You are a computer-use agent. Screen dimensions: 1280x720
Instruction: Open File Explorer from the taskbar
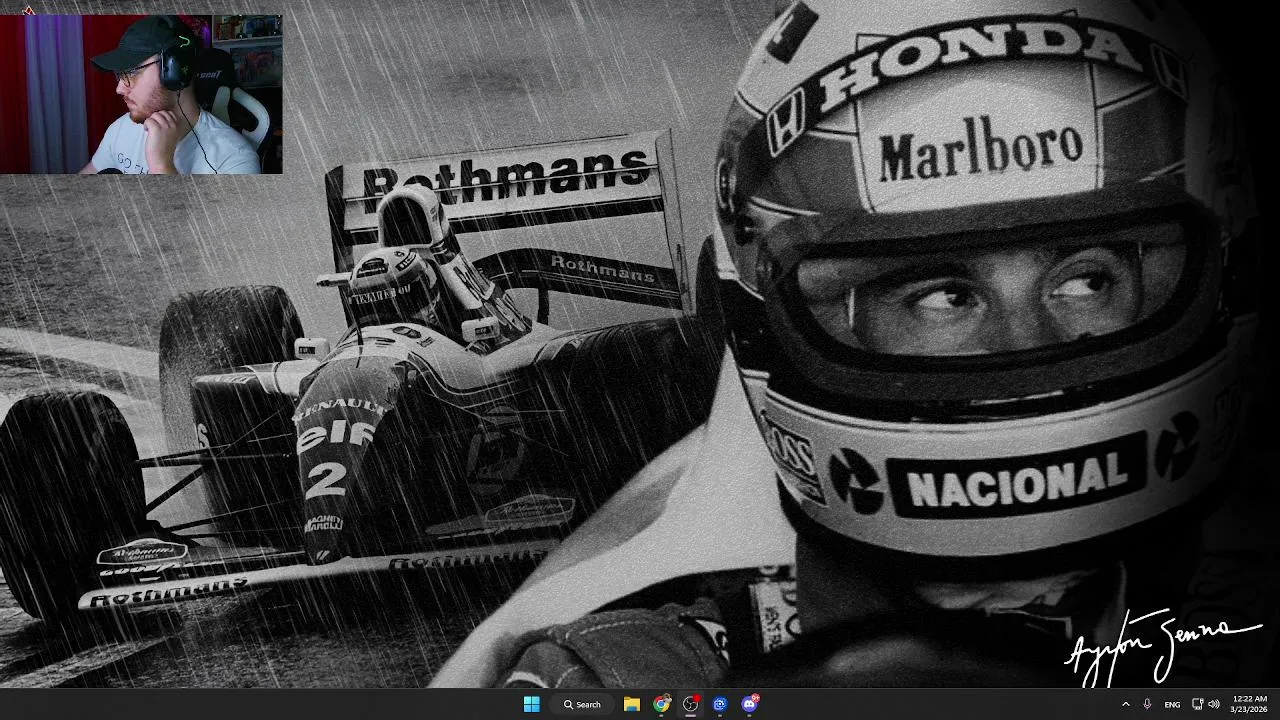pos(632,704)
